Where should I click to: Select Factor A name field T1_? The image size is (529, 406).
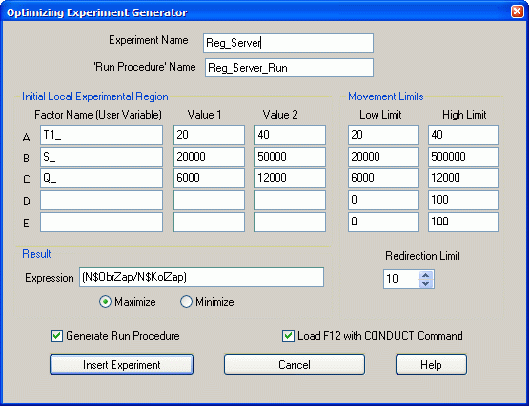[102, 135]
